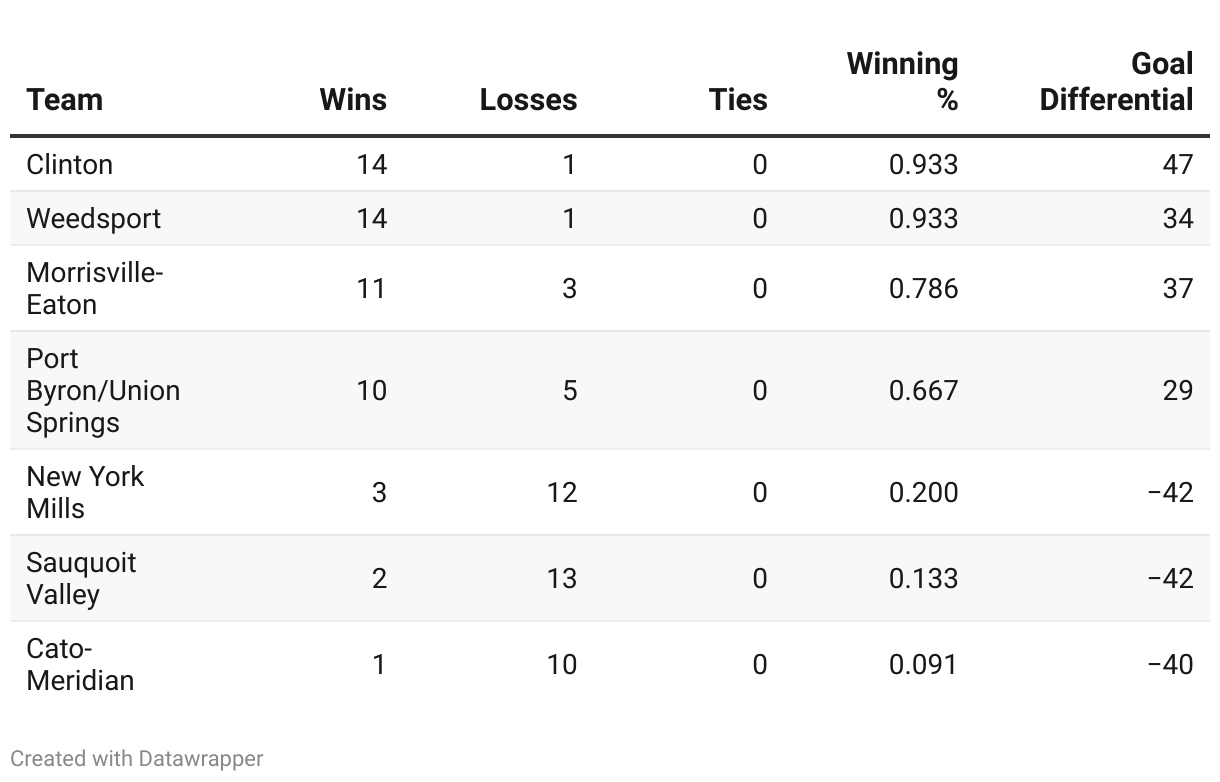Click New York Mills' 0.200 winning percentage
The height and width of the screenshot is (782, 1220).
point(923,492)
